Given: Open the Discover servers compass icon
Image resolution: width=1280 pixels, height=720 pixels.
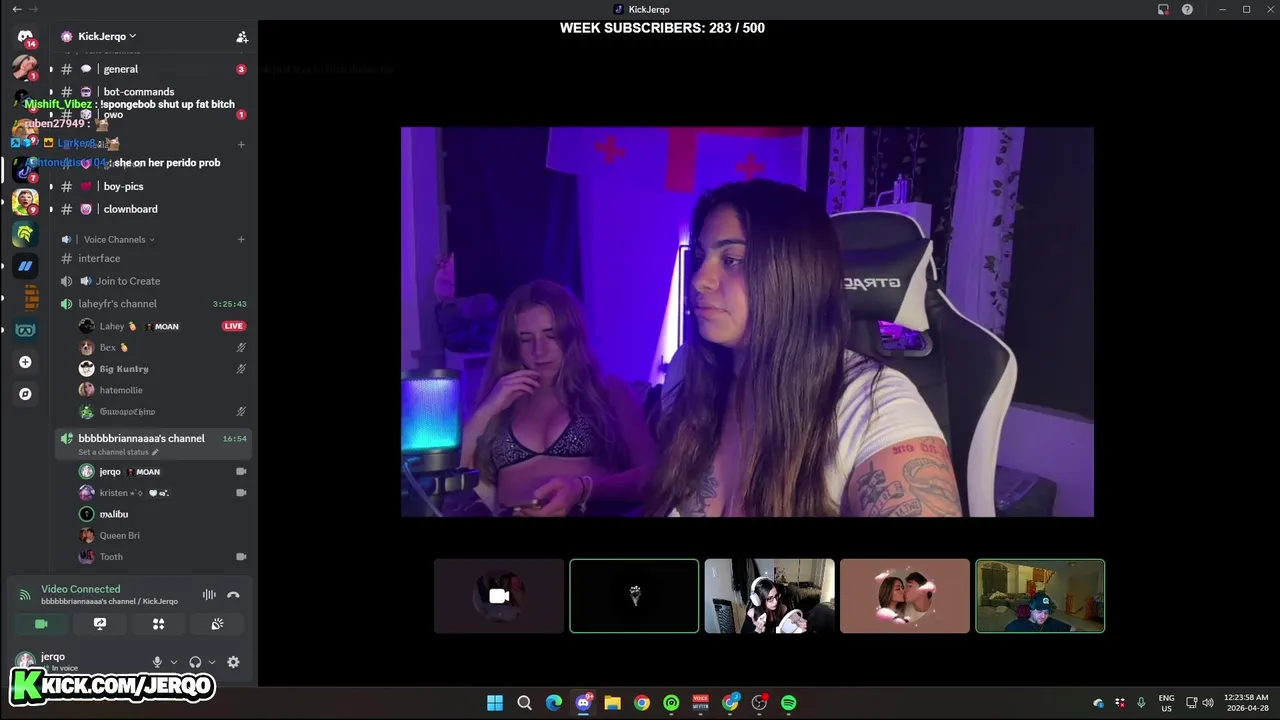Looking at the screenshot, I should [x=25, y=394].
